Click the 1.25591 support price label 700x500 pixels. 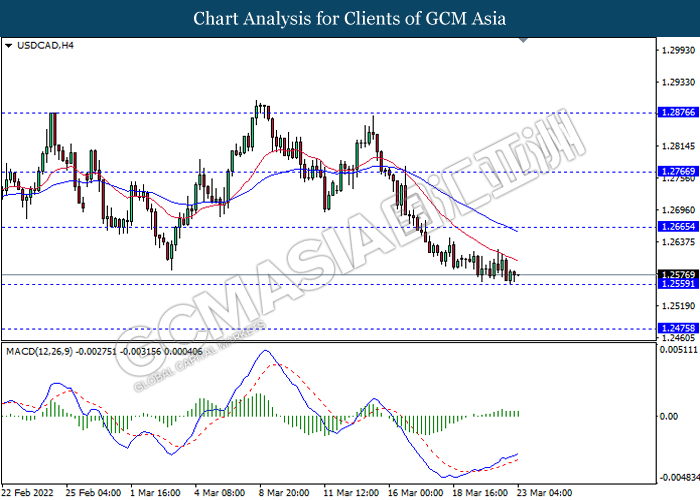coord(679,284)
